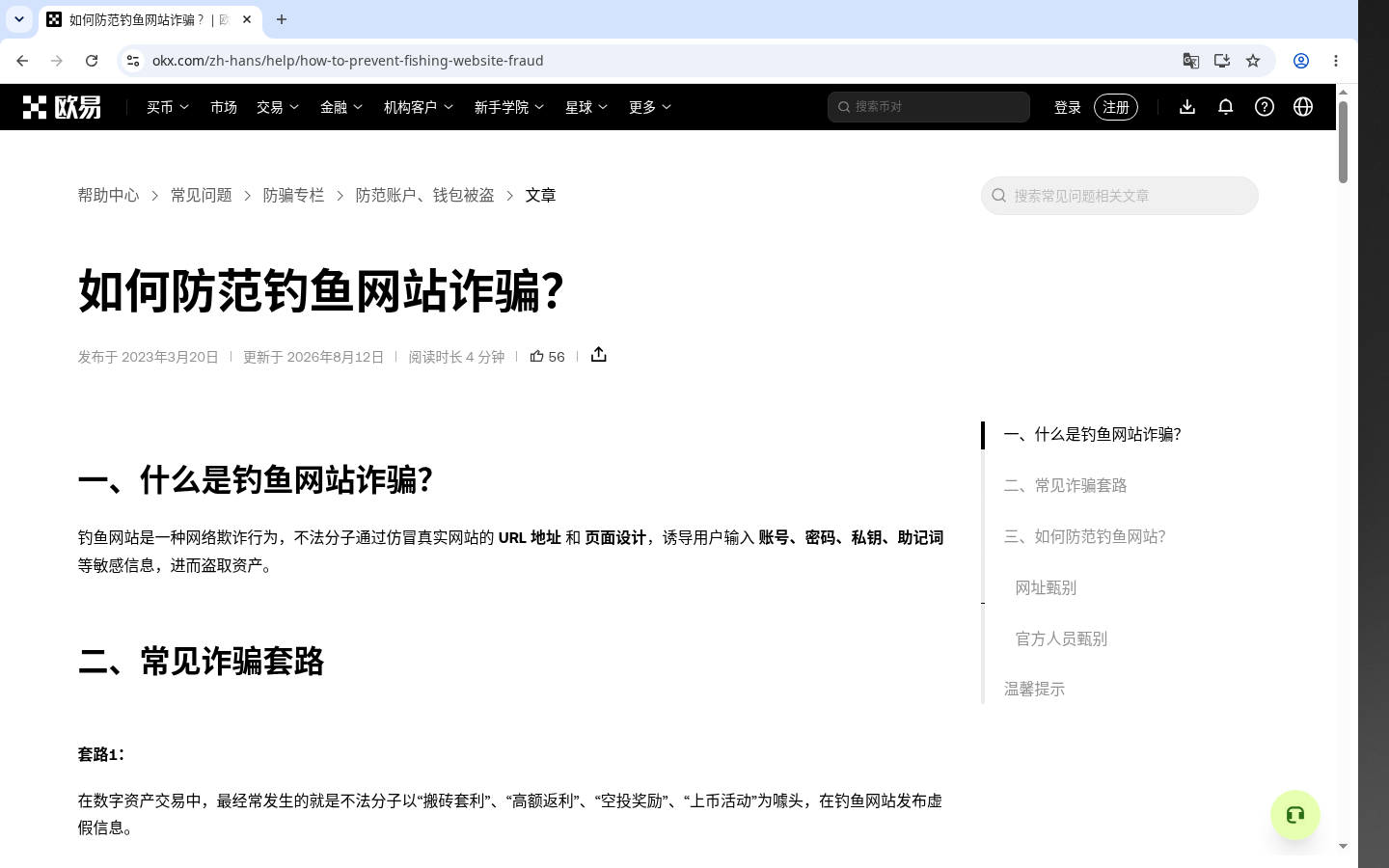This screenshot has height=868, width=1389.
Task: View site information icon in address bar
Action: click(133, 61)
